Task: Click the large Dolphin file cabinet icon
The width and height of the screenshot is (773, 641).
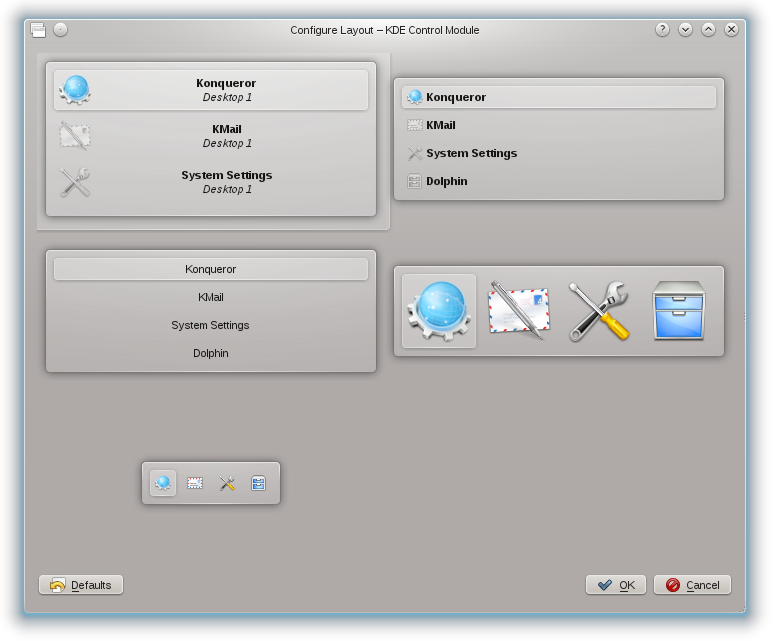Action: [x=678, y=311]
